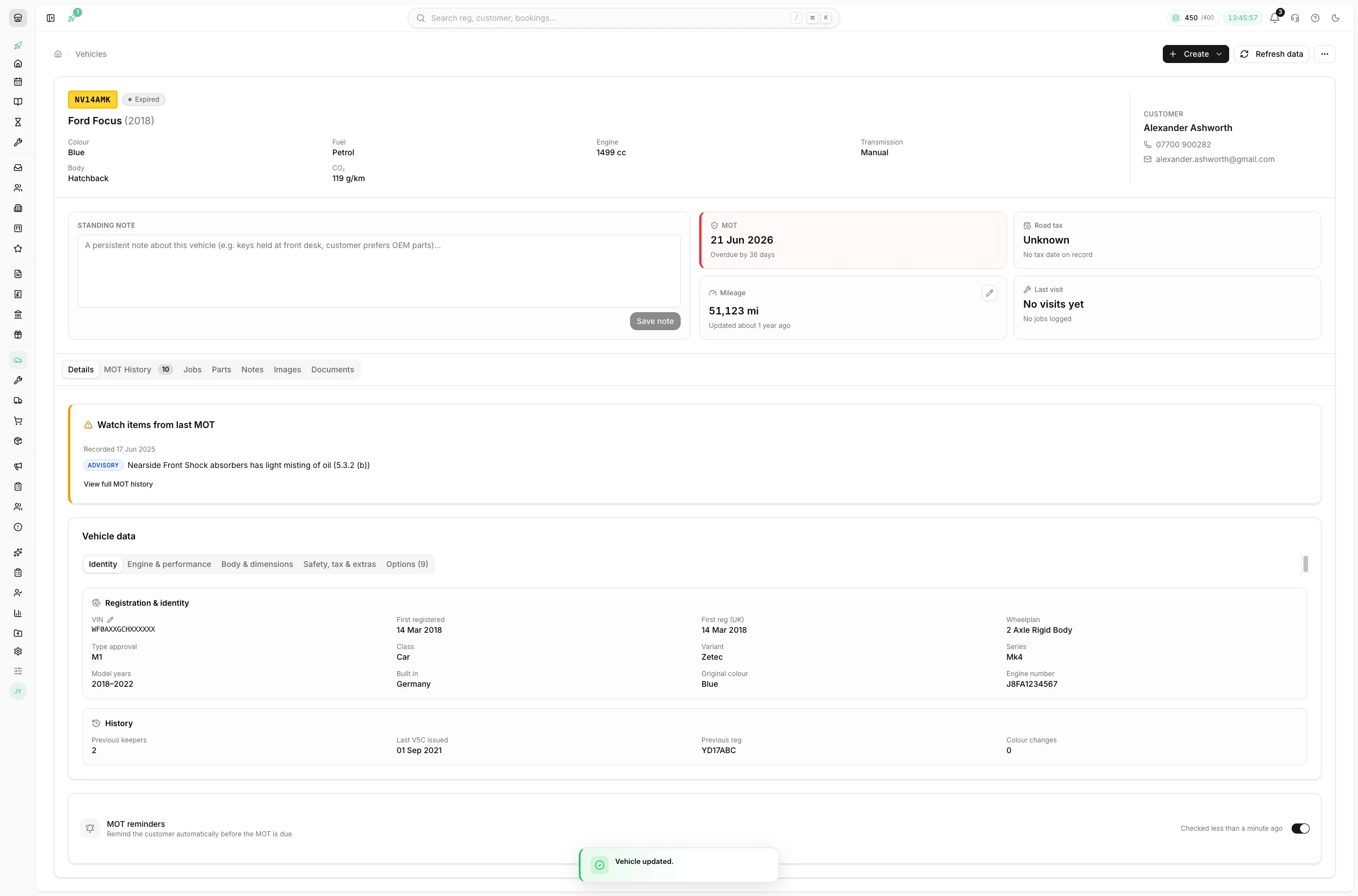1358x896 pixels.
Task: Click the customer phone number 07700 900282
Action: pos(1183,145)
